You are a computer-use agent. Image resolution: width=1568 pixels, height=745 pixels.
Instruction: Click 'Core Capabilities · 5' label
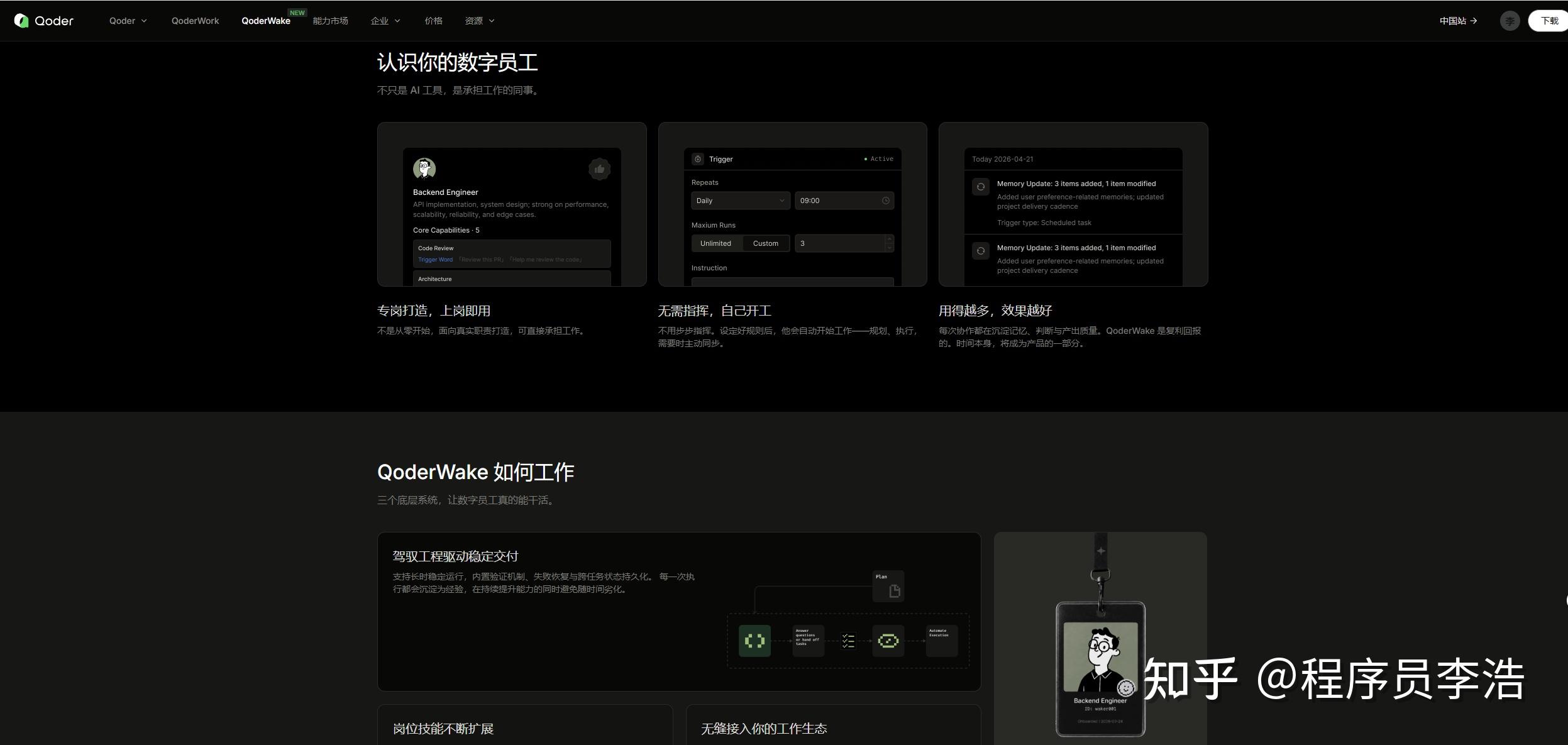446,230
